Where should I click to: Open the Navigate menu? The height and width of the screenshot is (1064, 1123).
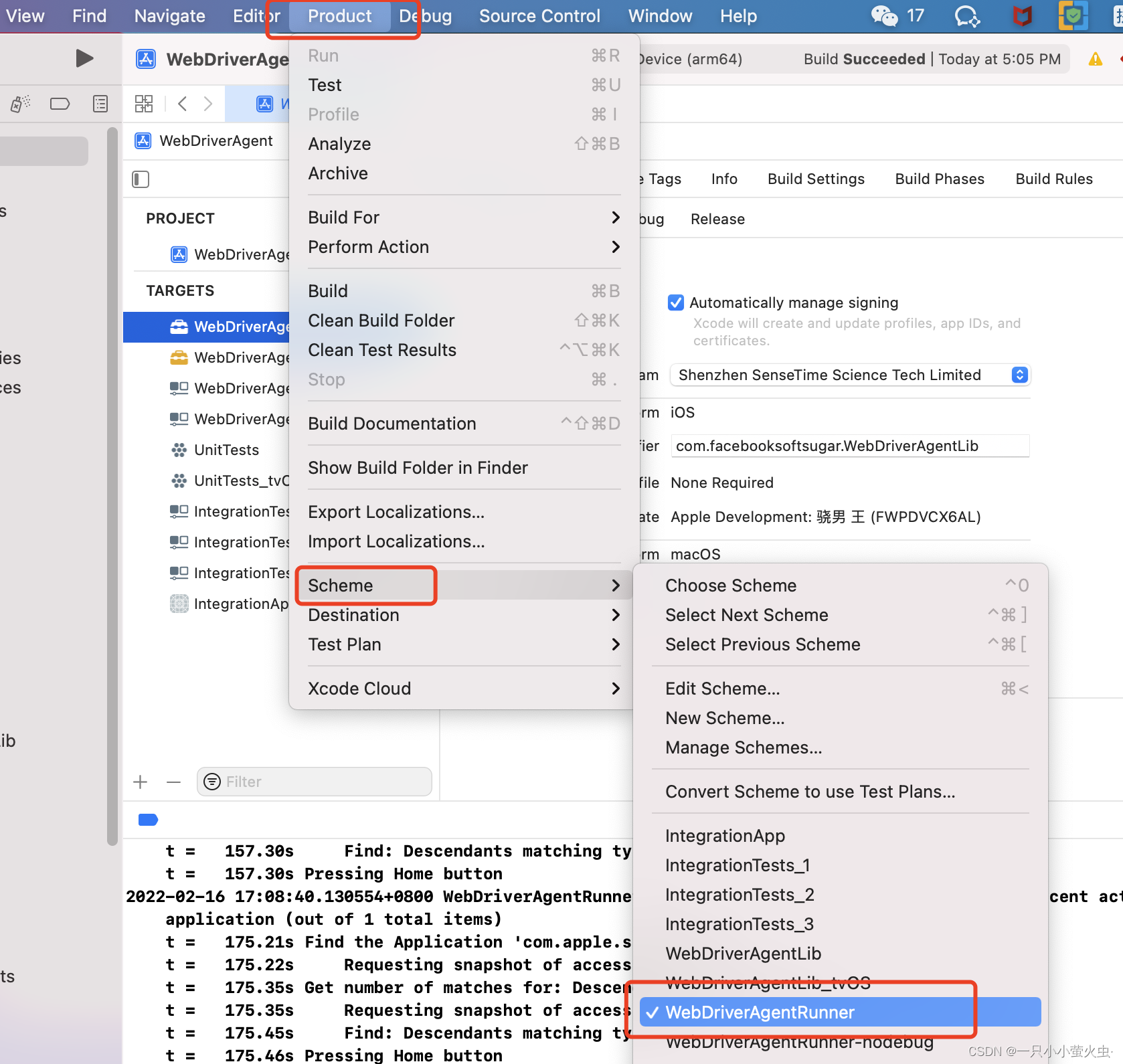point(169,15)
